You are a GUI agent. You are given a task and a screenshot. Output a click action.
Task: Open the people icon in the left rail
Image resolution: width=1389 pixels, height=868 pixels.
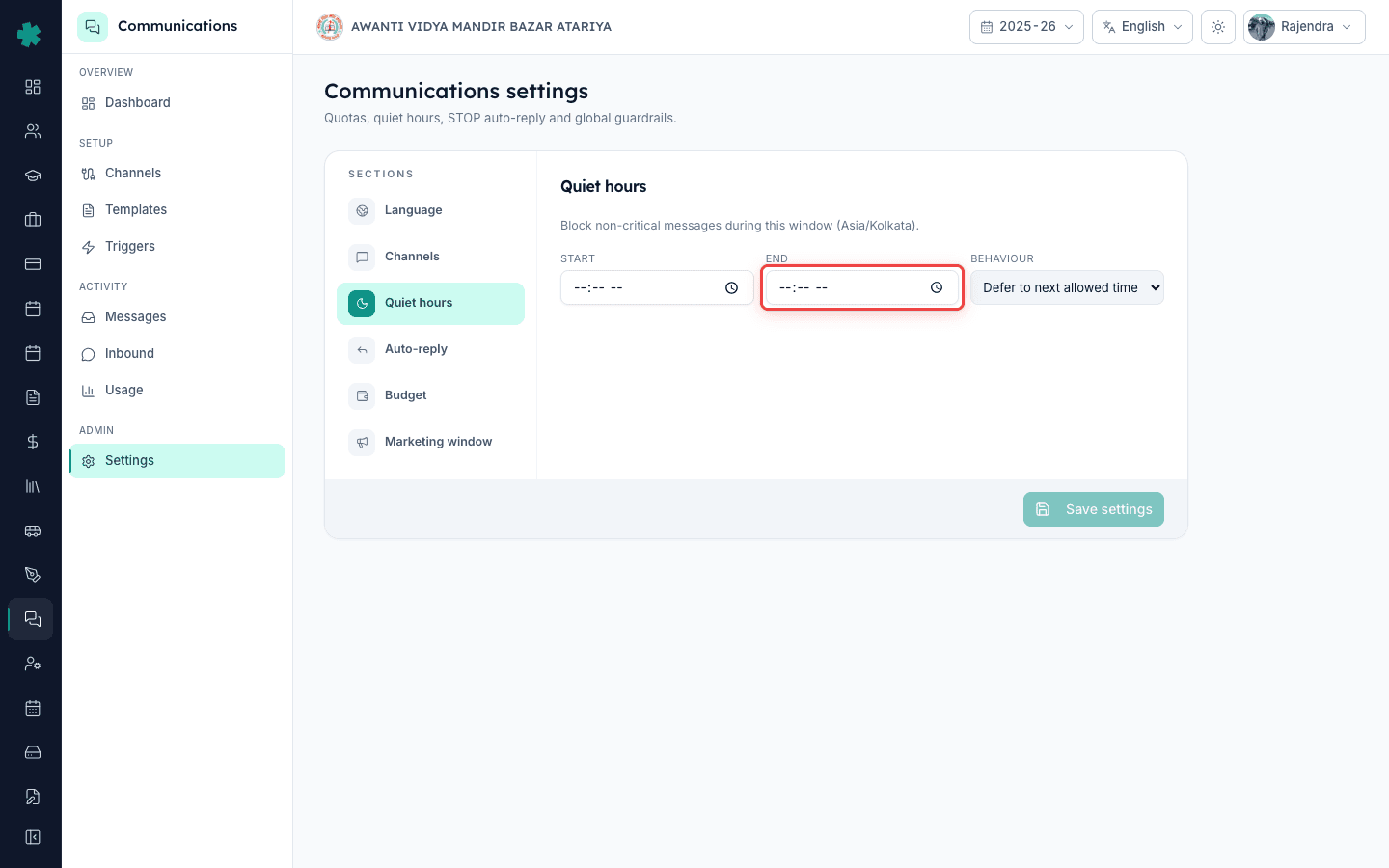[33, 131]
